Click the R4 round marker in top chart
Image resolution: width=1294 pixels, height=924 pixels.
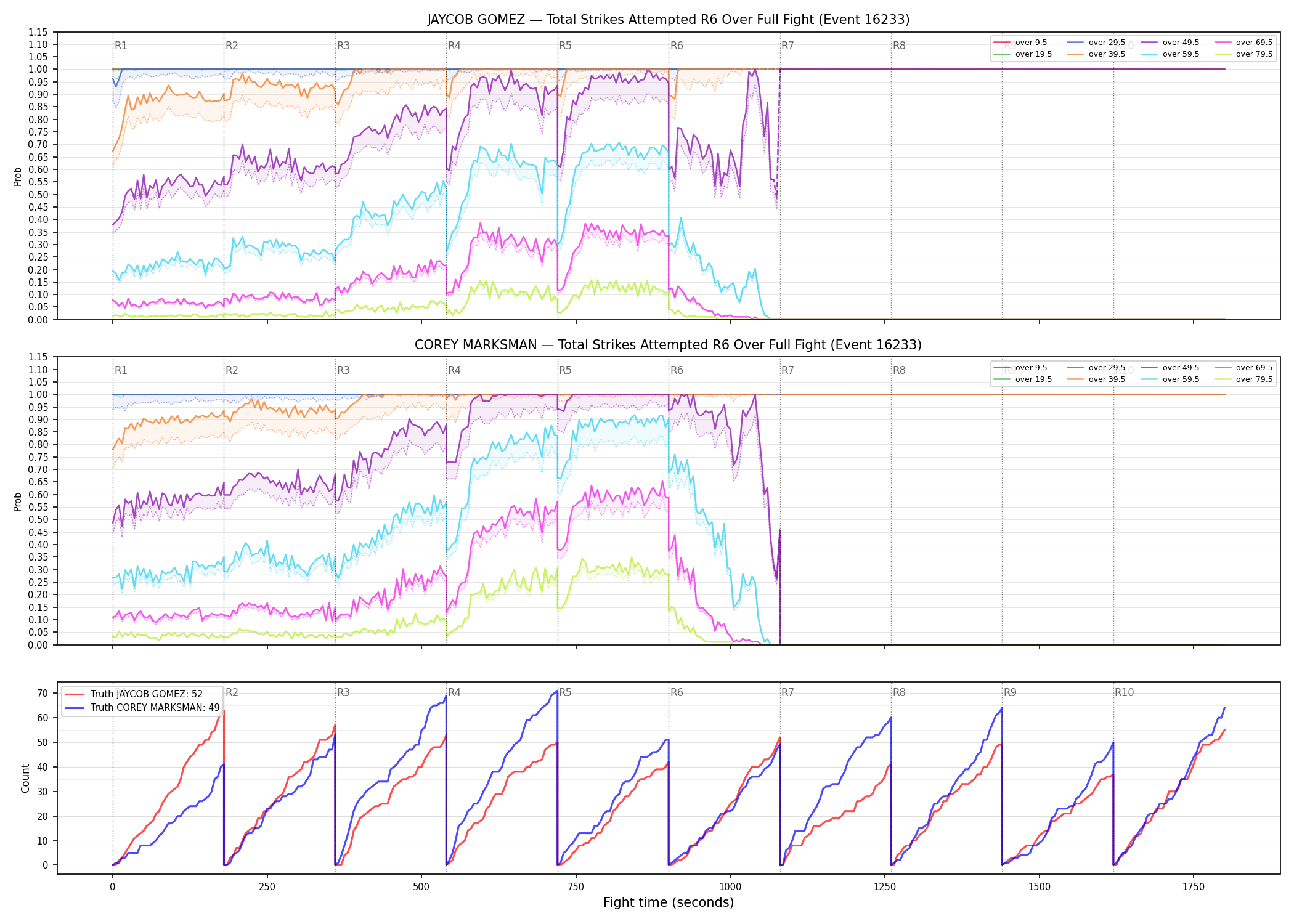point(454,46)
